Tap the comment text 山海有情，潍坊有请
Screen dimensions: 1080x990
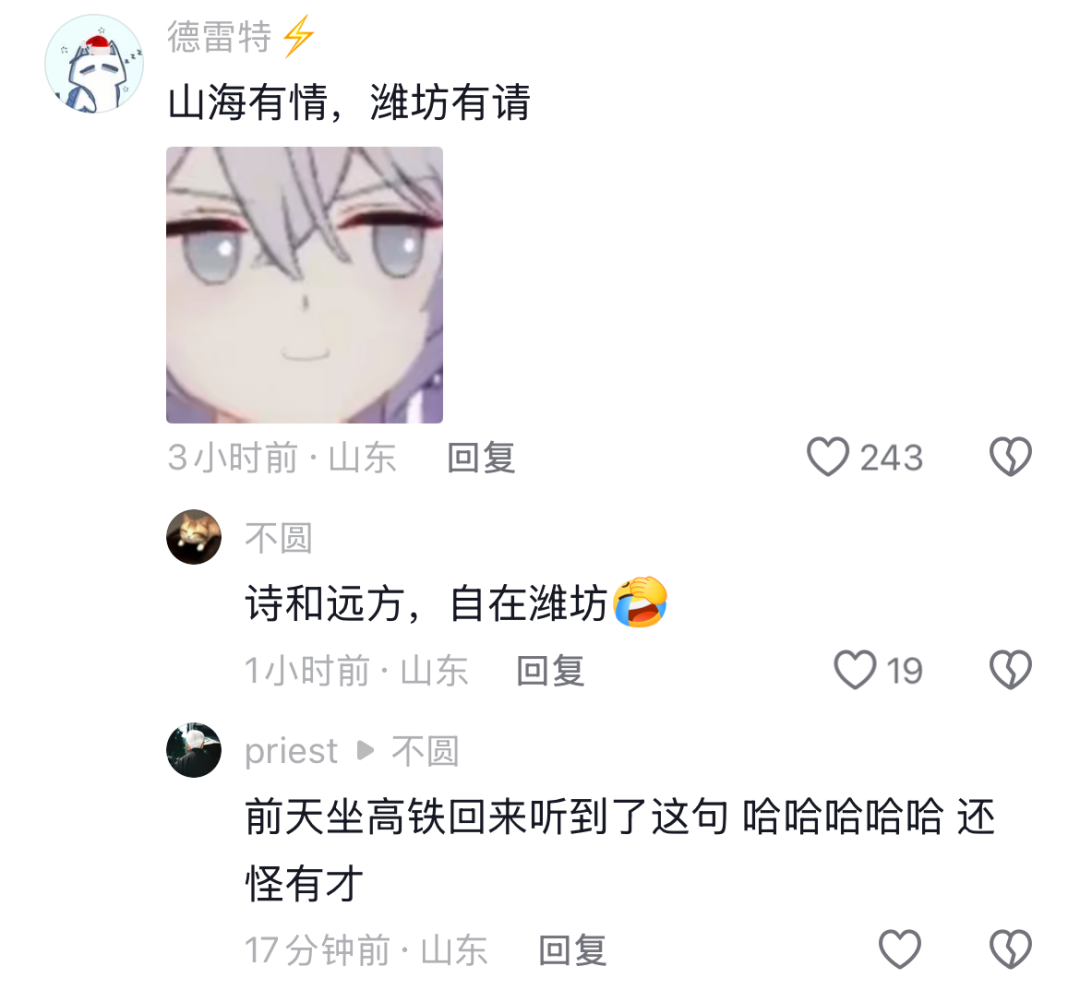(x=349, y=103)
